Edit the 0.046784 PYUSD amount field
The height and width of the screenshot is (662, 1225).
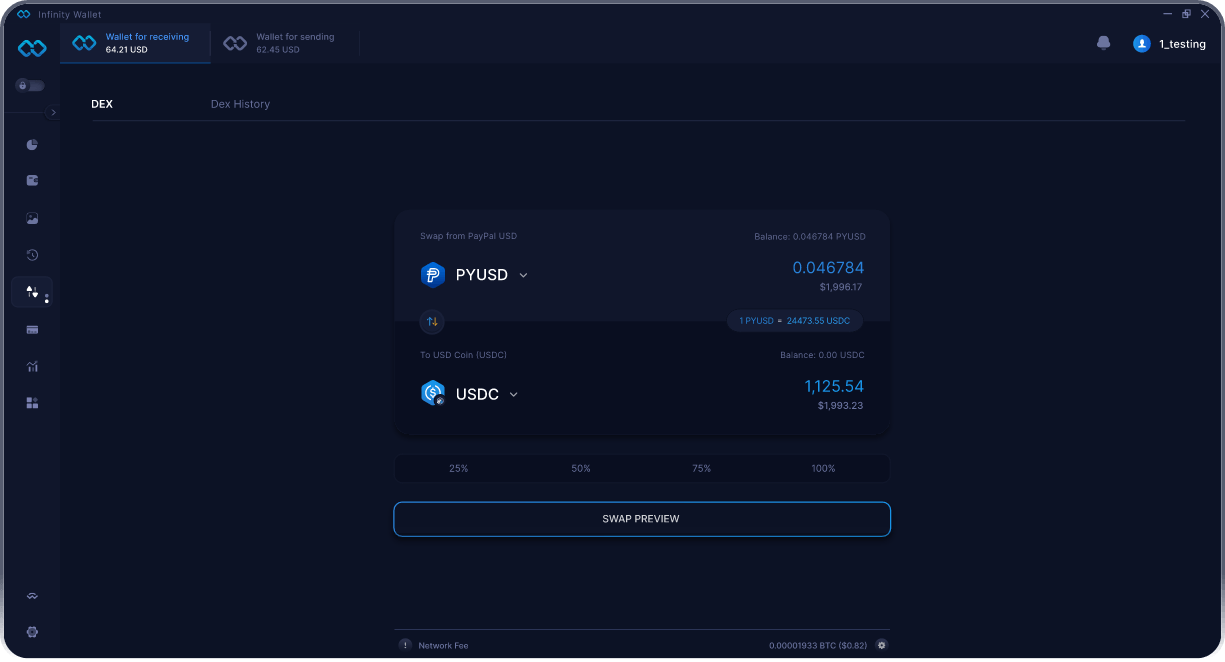point(828,268)
